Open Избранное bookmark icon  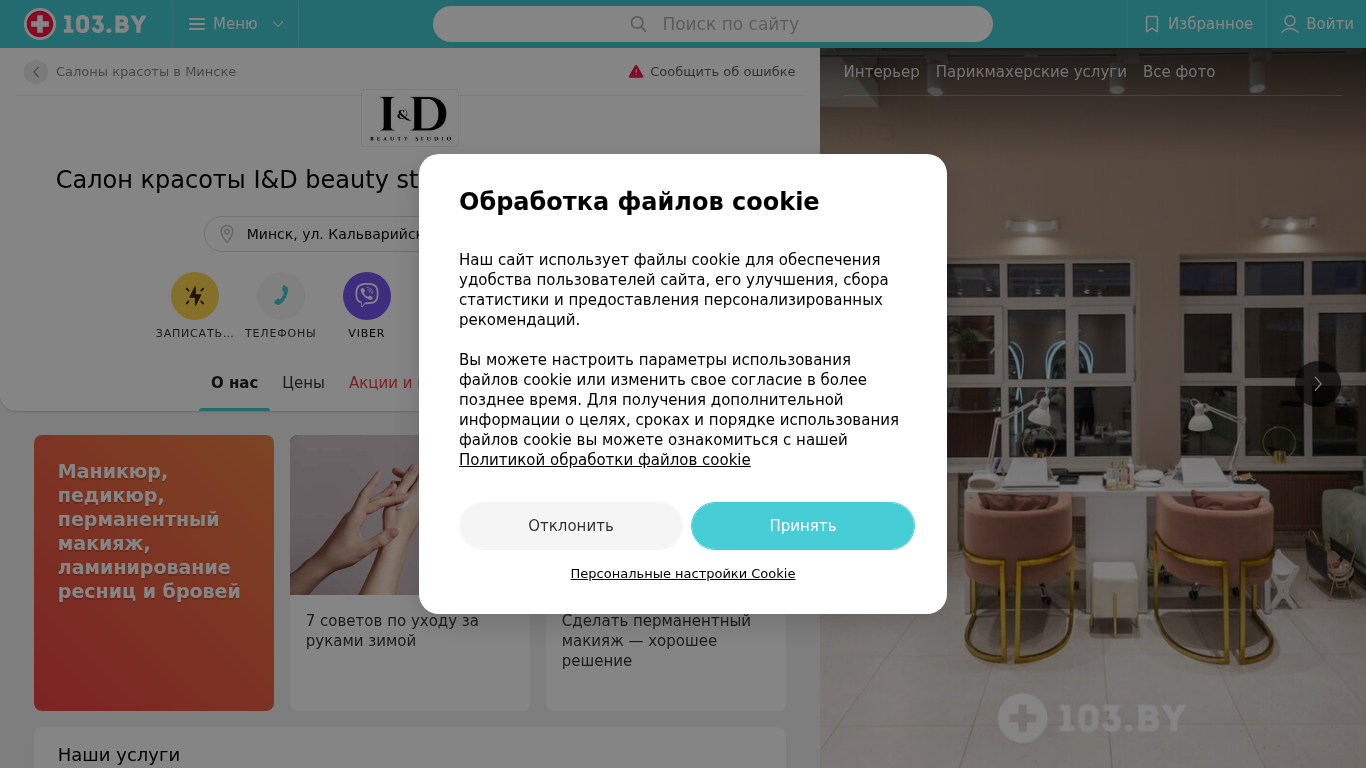point(1152,24)
